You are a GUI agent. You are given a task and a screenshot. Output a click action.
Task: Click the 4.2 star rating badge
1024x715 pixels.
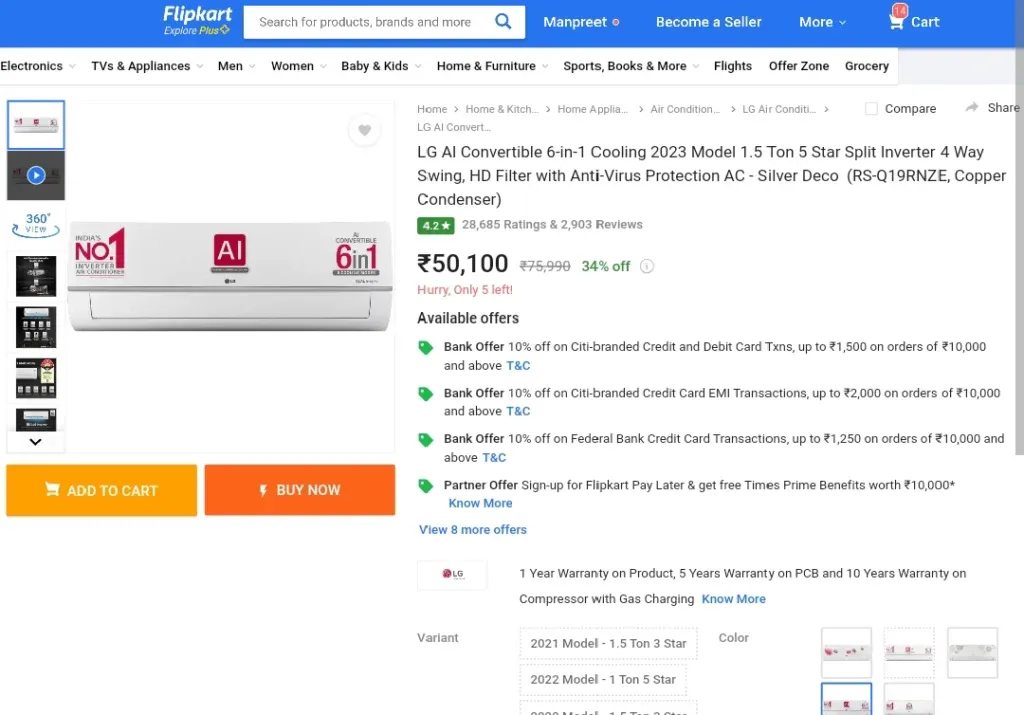point(436,225)
